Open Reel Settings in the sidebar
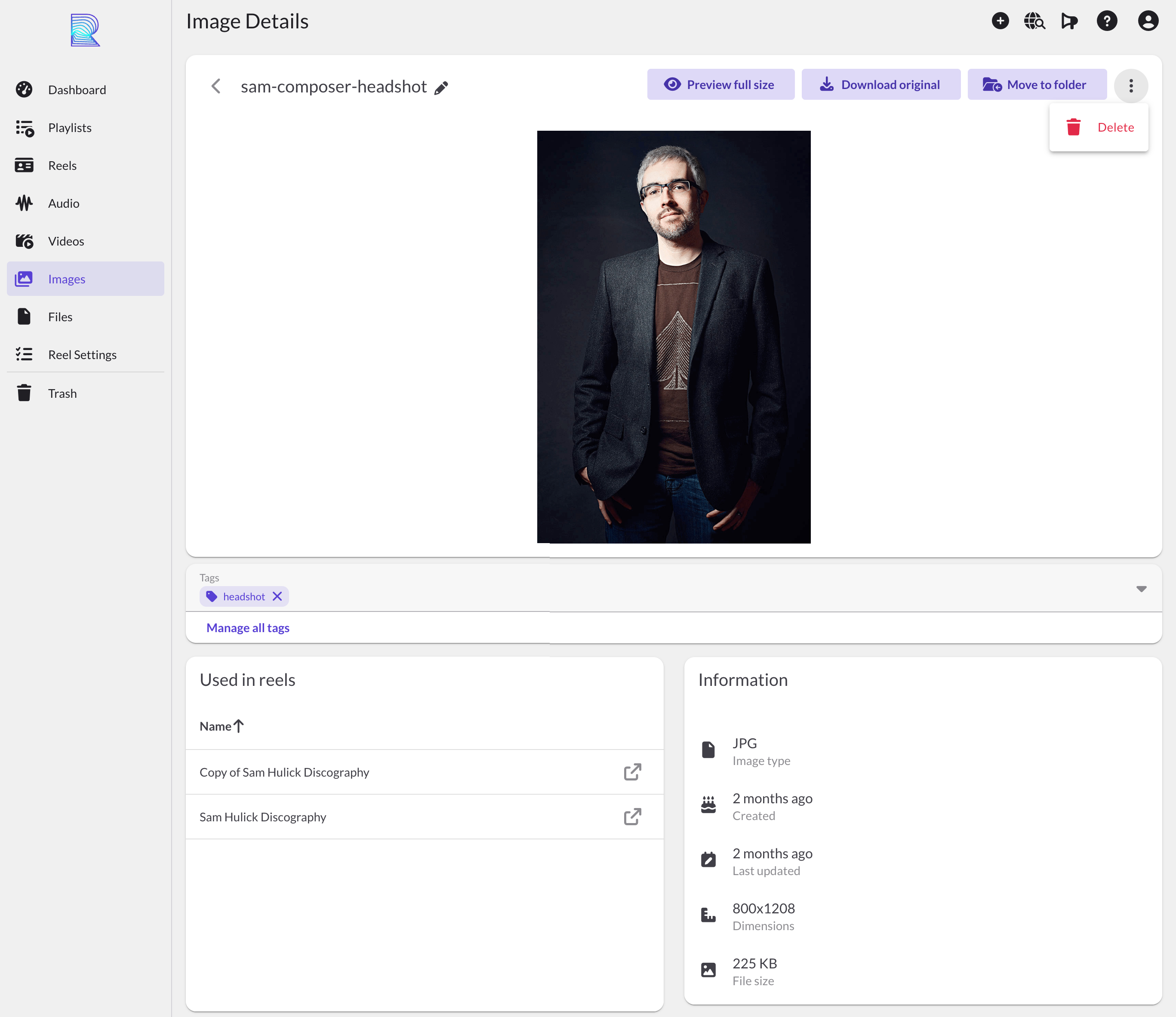1176x1017 pixels. point(82,355)
